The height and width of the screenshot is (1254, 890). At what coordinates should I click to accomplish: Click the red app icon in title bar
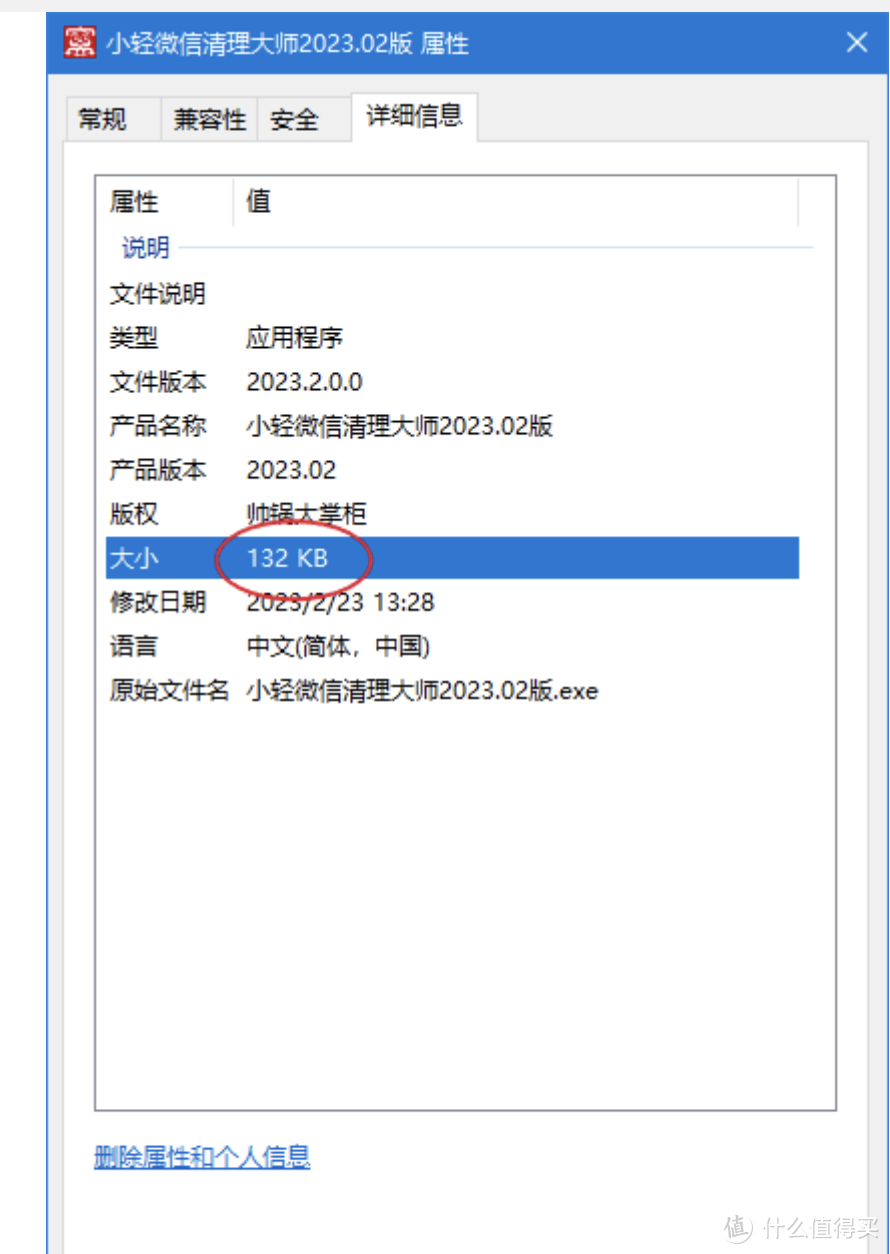point(80,42)
